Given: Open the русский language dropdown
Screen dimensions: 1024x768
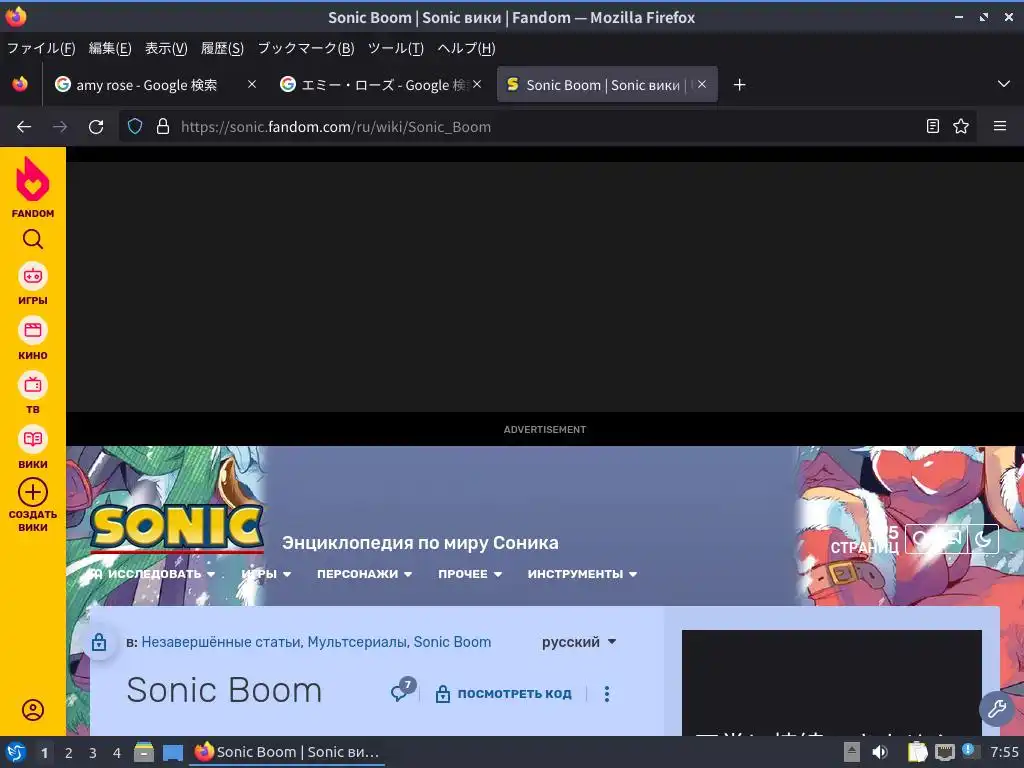Looking at the screenshot, I should 579,642.
